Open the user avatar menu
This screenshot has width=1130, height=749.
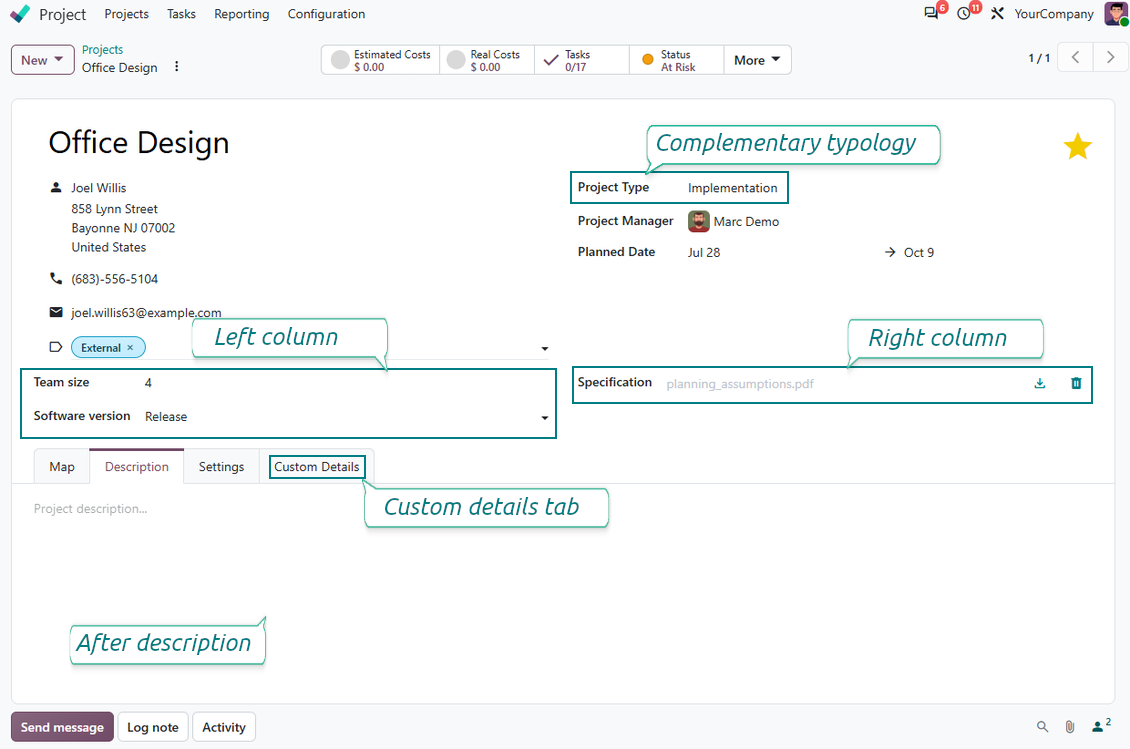click(1116, 14)
